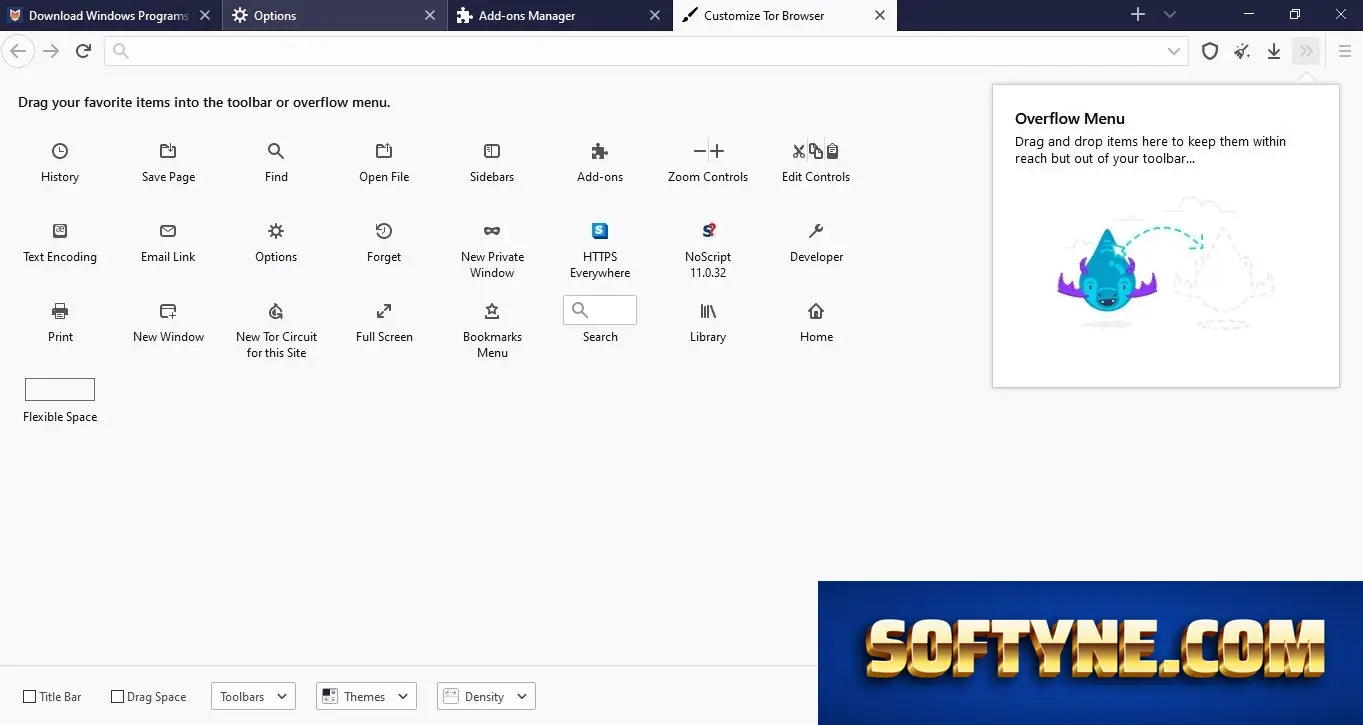Viewport: 1363px width, 725px height.
Task: Open the URL bar history dropdown arrow
Action: coord(1174,51)
